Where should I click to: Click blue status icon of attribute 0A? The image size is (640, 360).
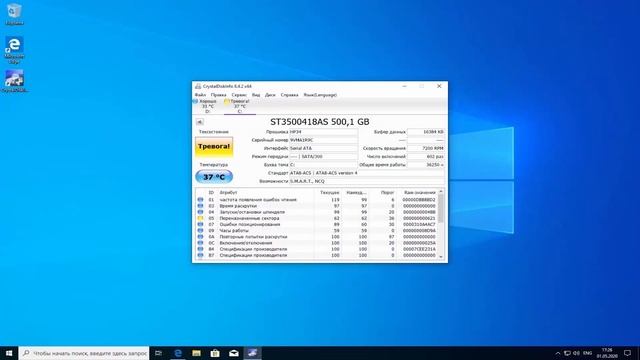pyautogui.click(x=200, y=236)
